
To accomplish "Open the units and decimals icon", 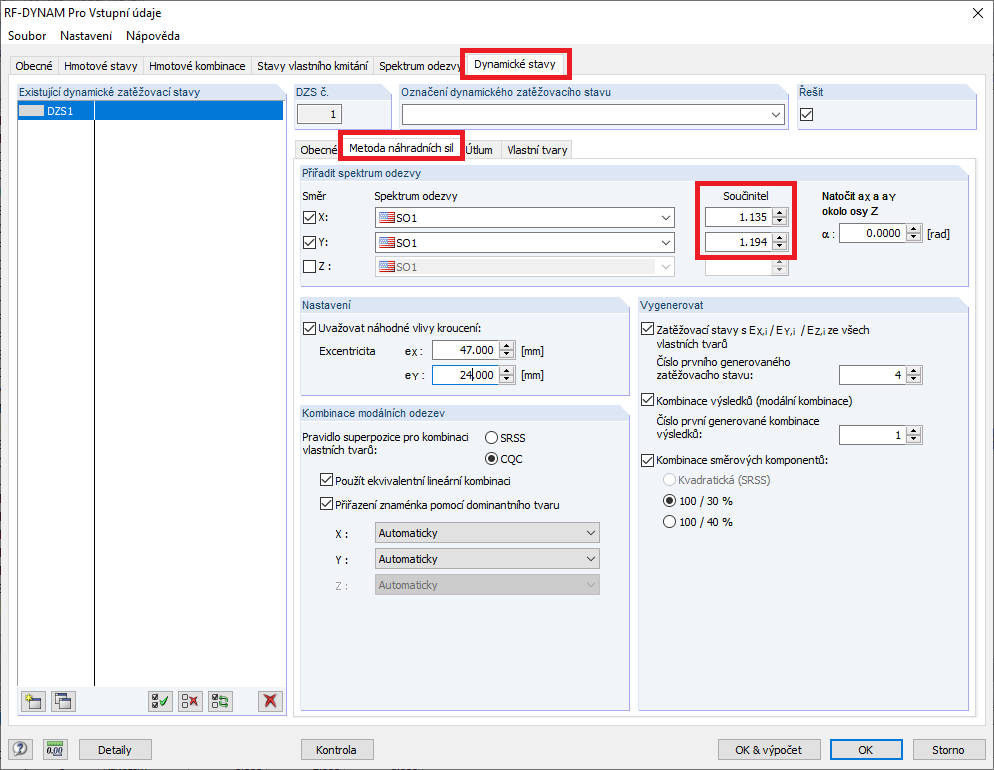I will pyautogui.click(x=55, y=750).
